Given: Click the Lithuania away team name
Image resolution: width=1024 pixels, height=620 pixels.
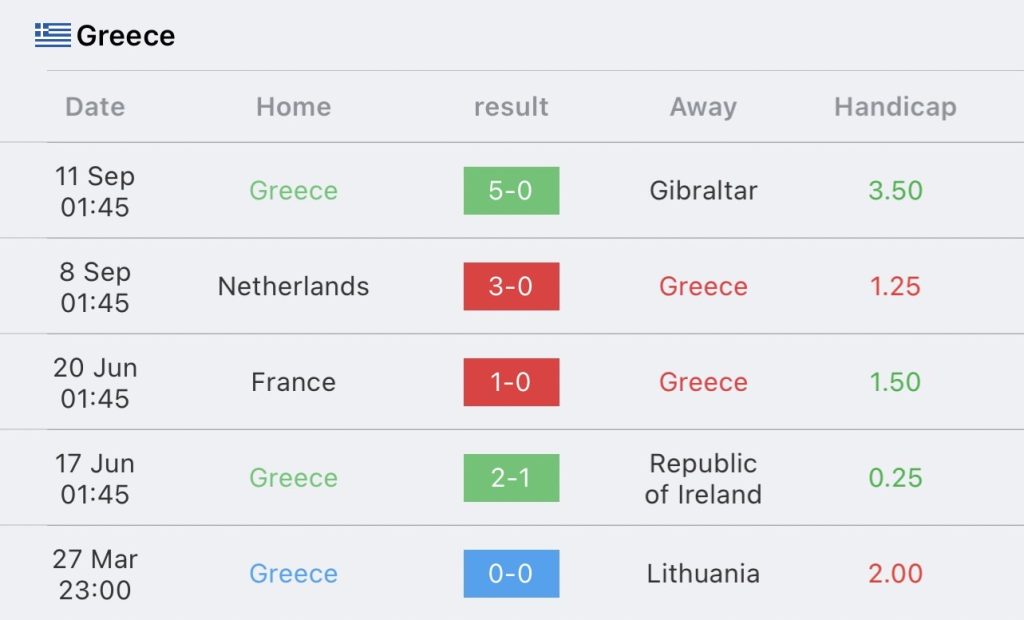Looking at the screenshot, I should 703,574.
